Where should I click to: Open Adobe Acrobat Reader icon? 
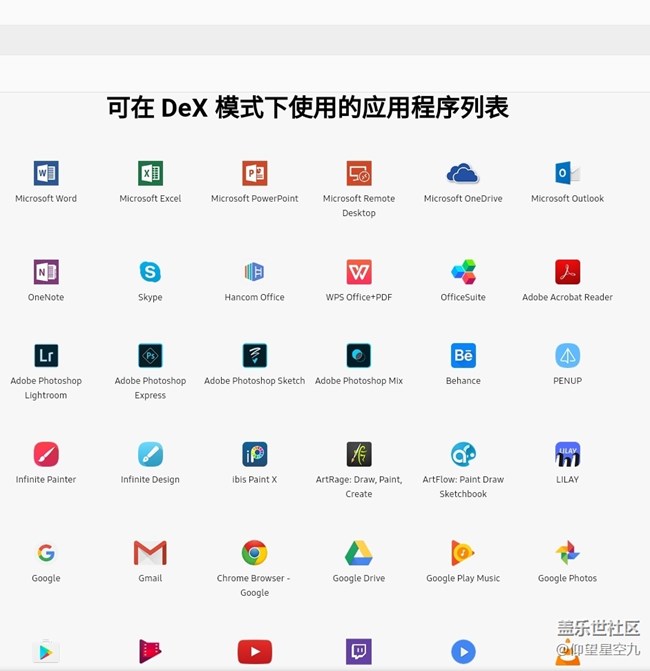tap(567, 272)
